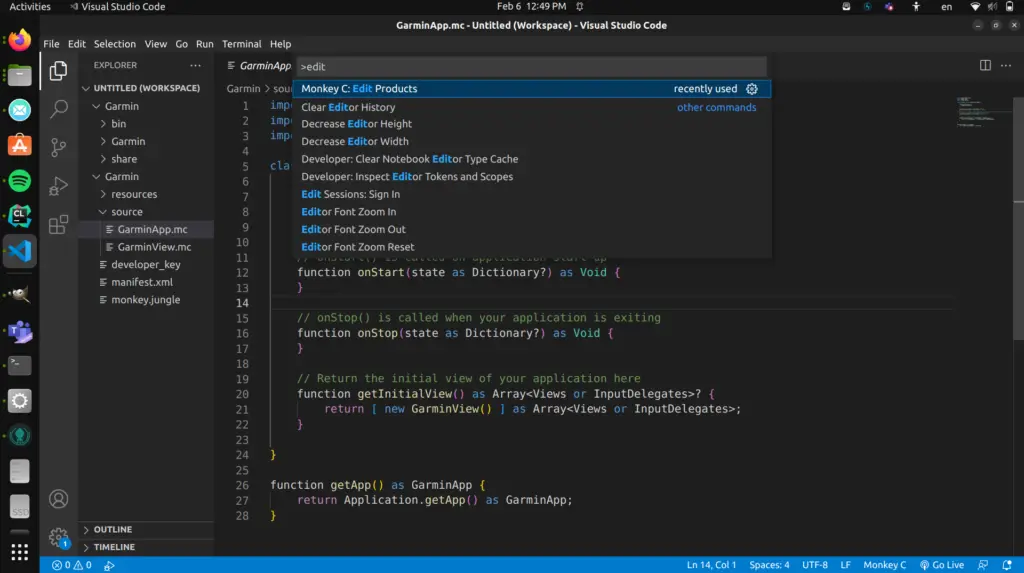This screenshot has width=1024, height=573.
Task: Select Edit Sessions: Sign In command
Action: click(532, 194)
